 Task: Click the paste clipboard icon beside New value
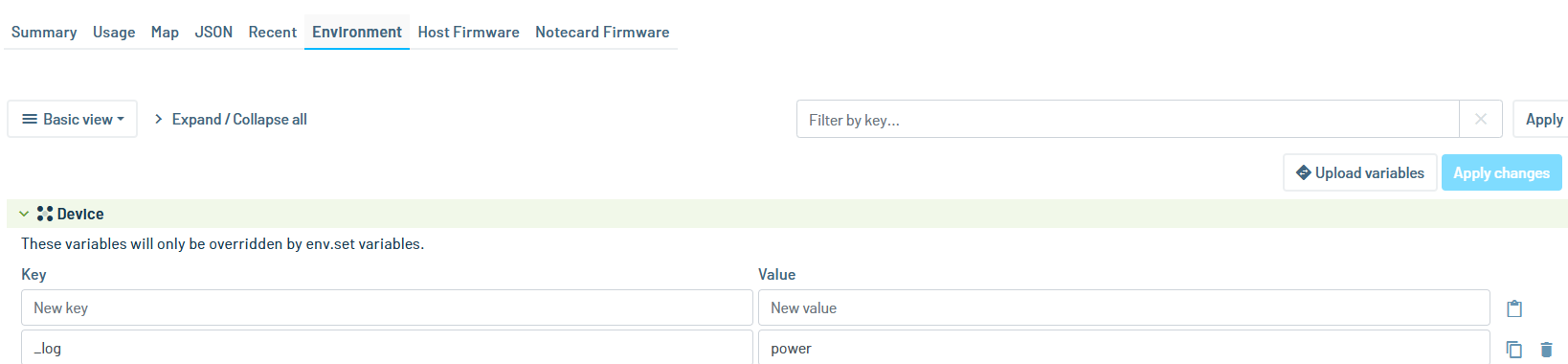click(1514, 308)
